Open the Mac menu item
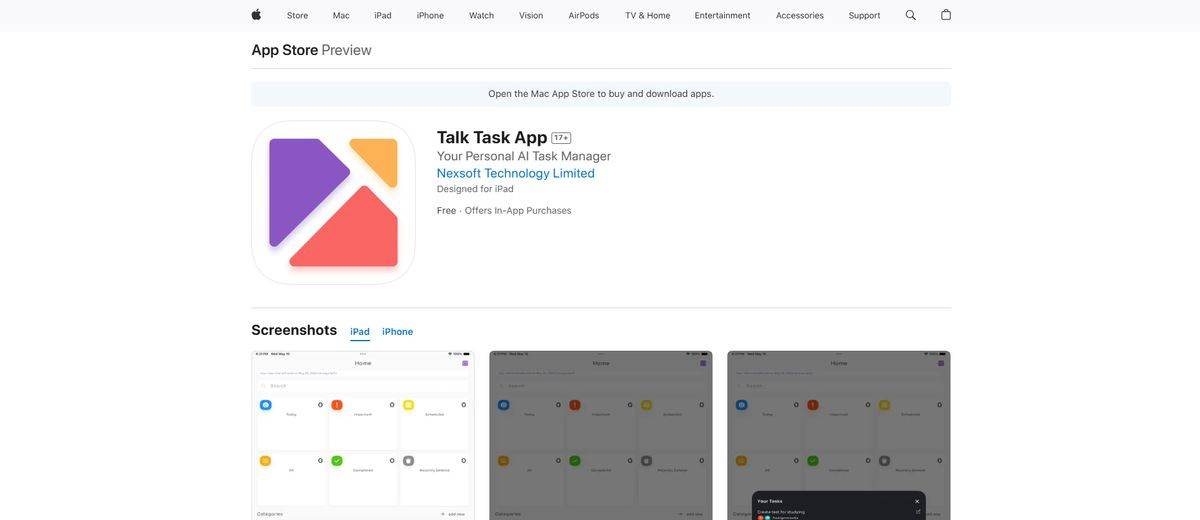Image resolution: width=1200 pixels, height=520 pixels. [341, 15]
